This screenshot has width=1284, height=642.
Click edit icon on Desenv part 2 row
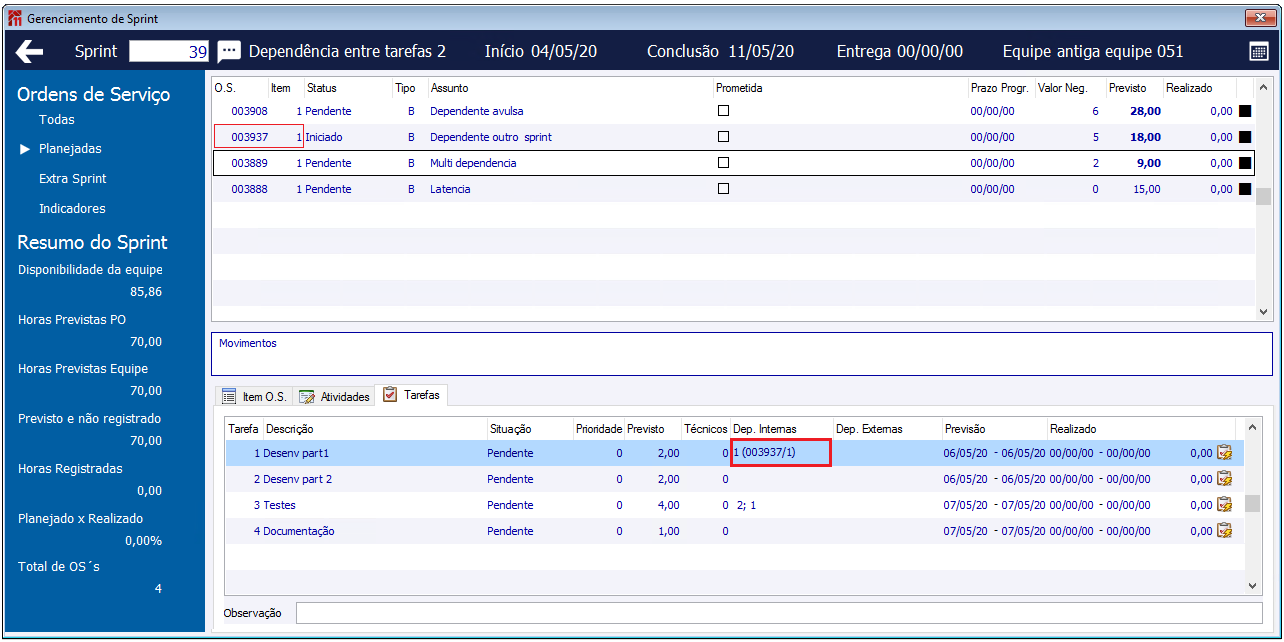(1224, 479)
